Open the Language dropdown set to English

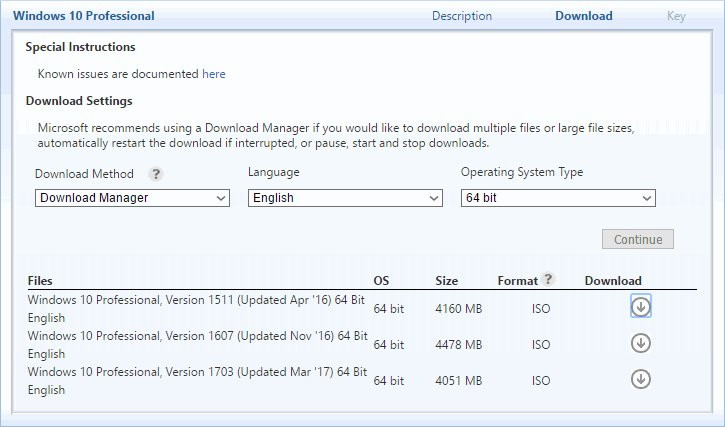[345, 198]
